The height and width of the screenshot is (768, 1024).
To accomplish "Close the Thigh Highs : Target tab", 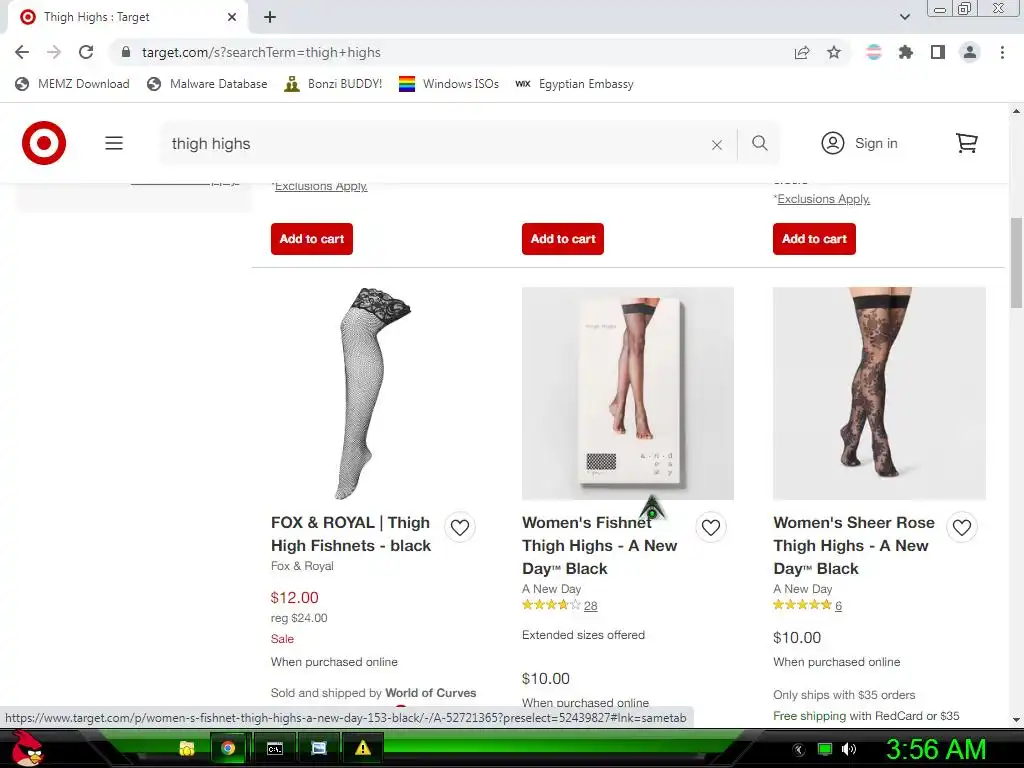I will tap(232, 17).
